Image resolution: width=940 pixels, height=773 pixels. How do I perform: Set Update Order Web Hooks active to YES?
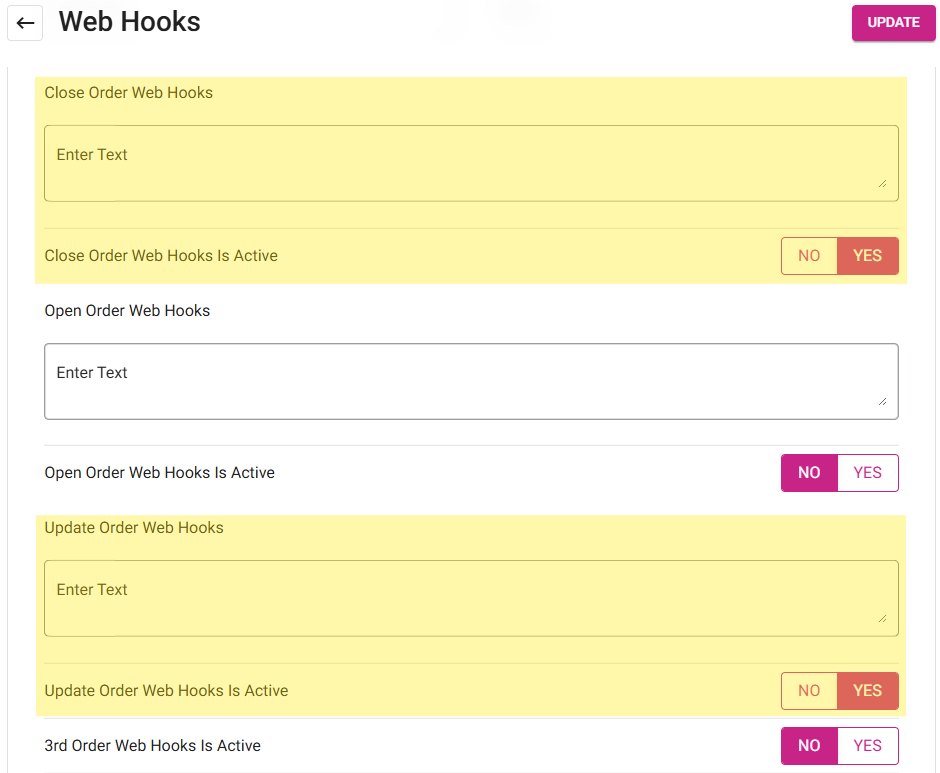867,691
